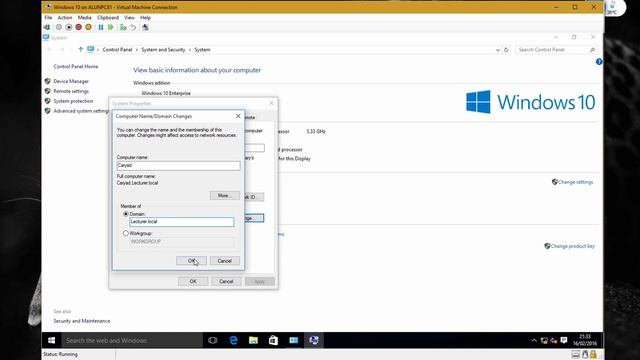640x360 pixels.
Task: Click the Checkpoint icon in VM toolbar
Action: pyautogui.click(x=123, y=27)
